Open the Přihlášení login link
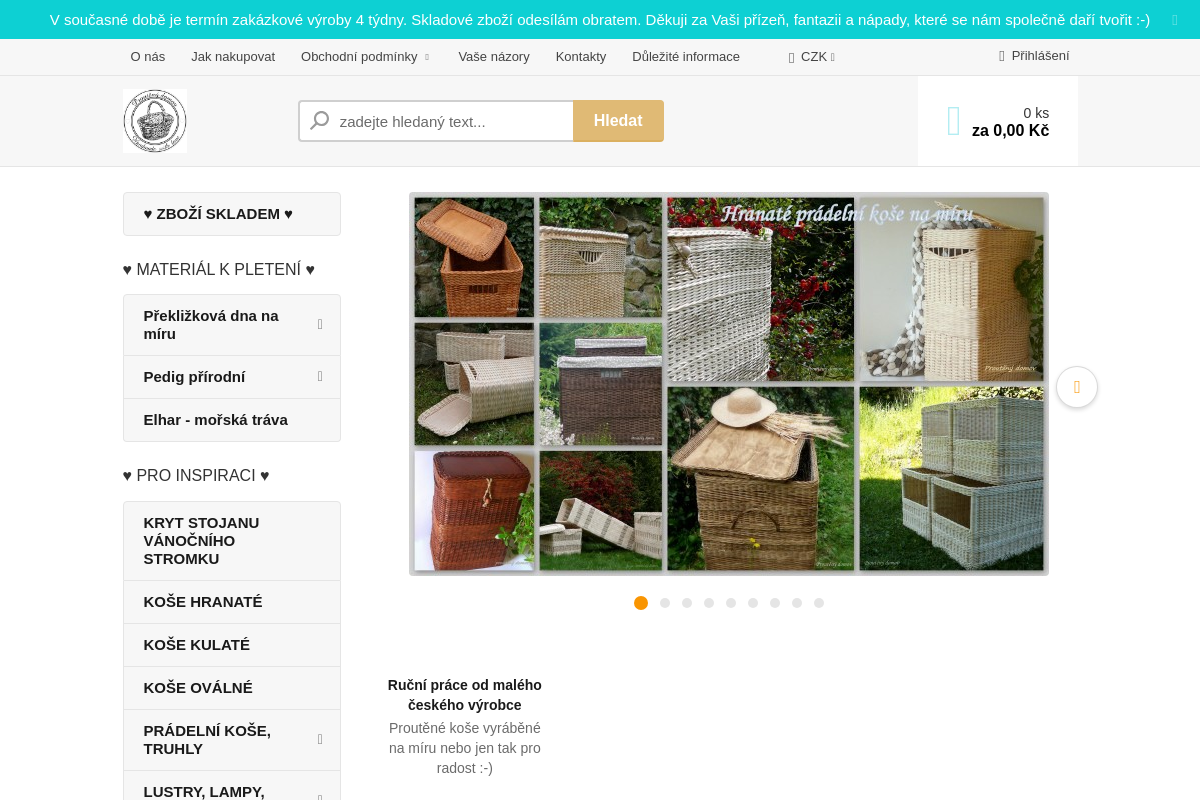Viewport: 1200px width, 800px height. (1040, 56)
